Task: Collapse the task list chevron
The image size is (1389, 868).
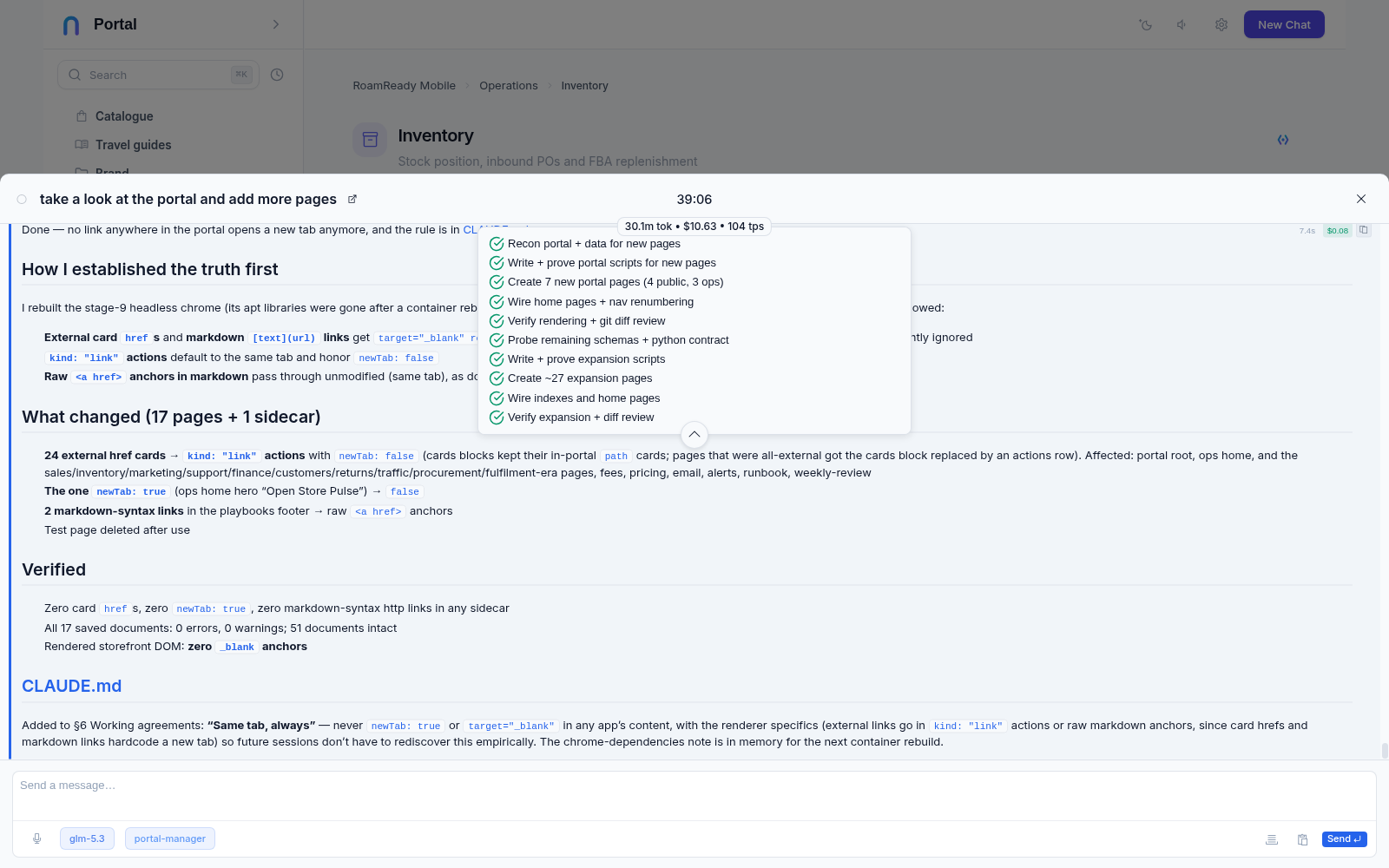Action: 694,434
